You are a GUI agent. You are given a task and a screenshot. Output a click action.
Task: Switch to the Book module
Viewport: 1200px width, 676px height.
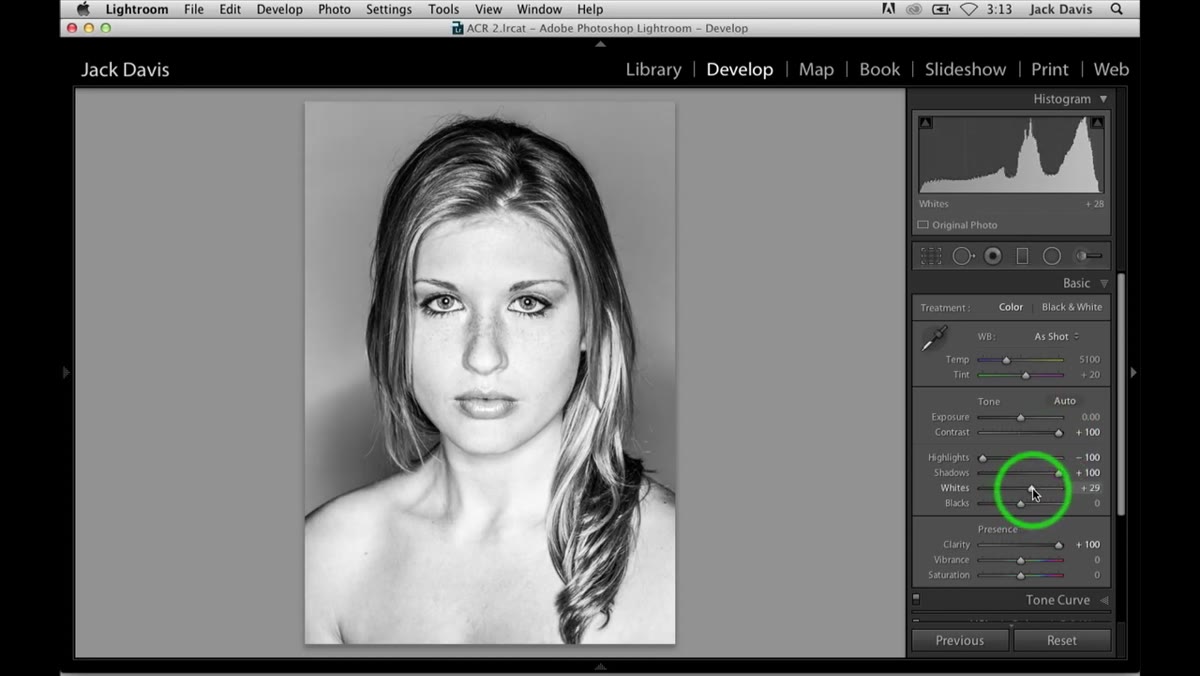tap(880, 69)
